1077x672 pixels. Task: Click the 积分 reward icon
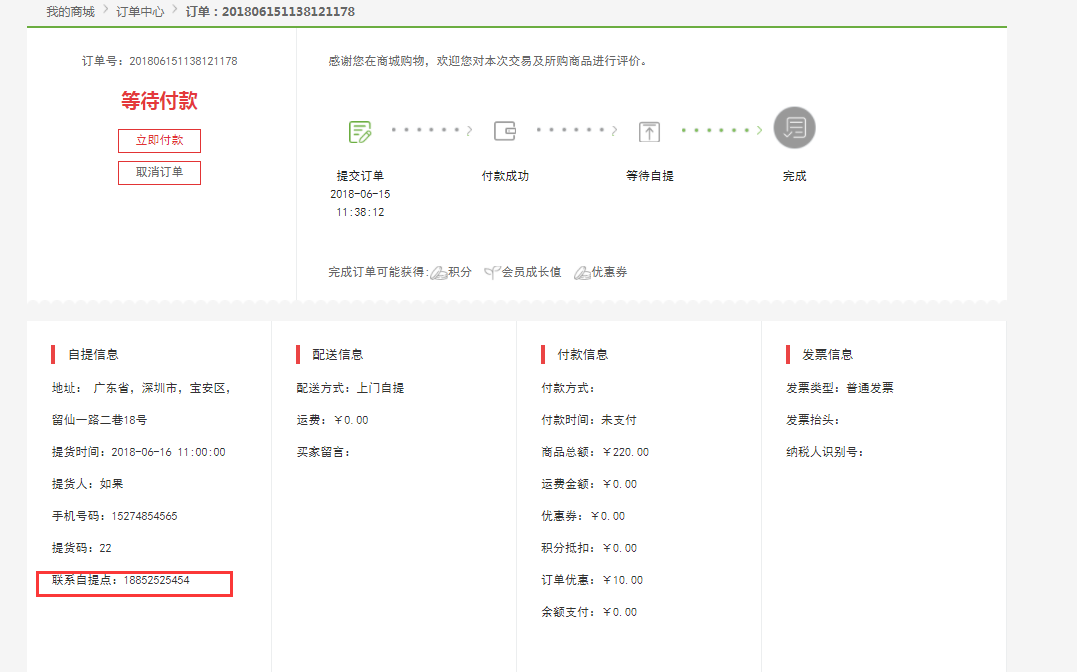(438, 273)
